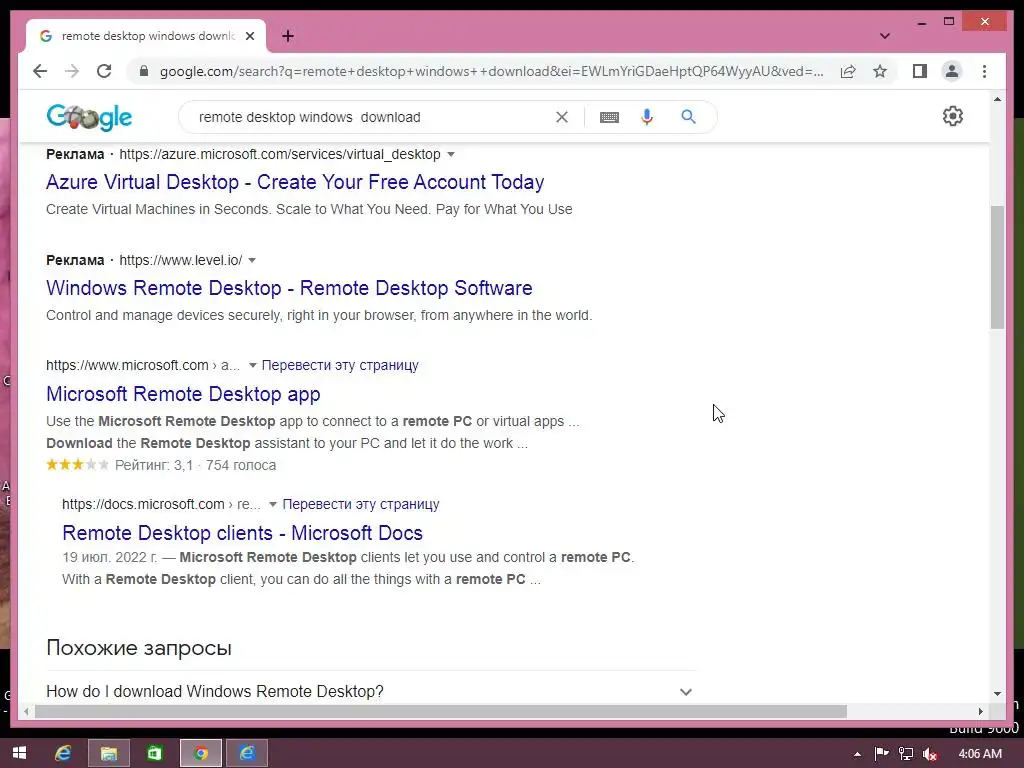Click the browser address bar
The height and width of the screenshot is (768, 1024).
[x=491, y=71]
